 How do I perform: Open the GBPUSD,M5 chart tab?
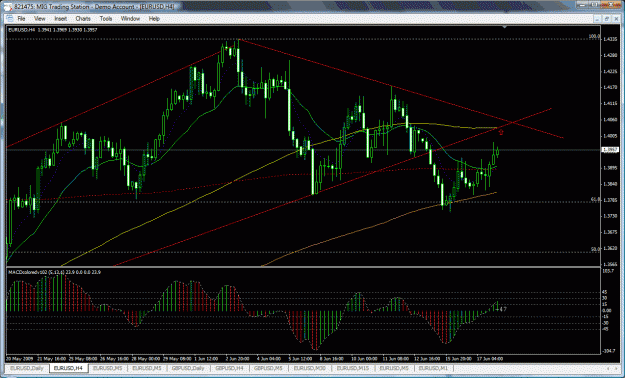click(x=268, y=368)
